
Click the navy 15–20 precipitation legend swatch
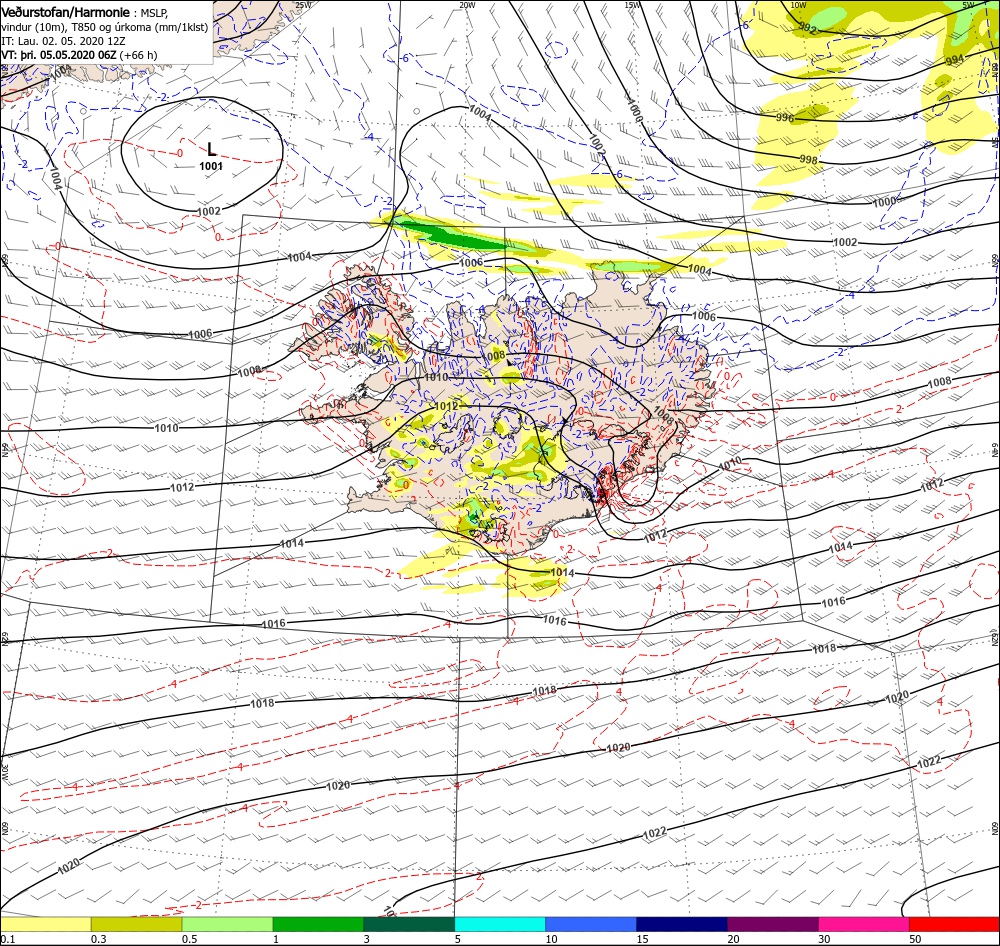682,924
